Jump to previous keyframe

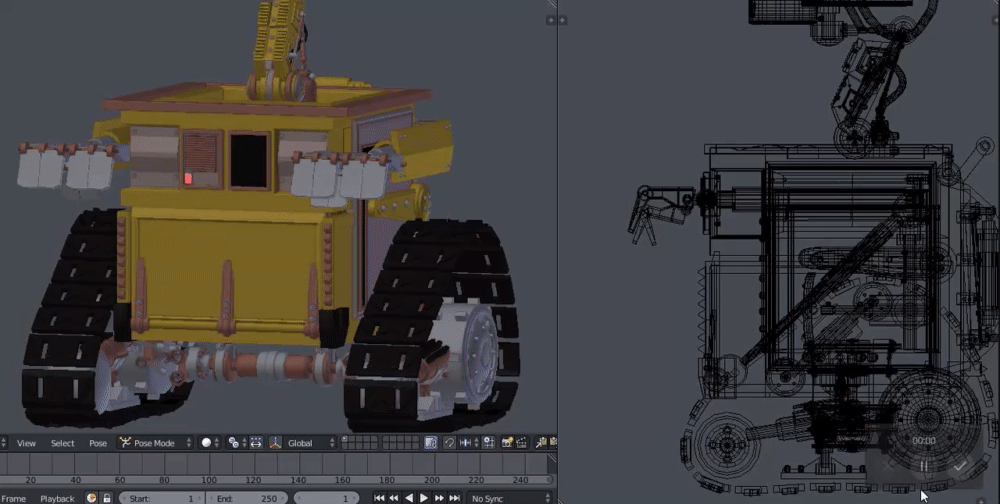pos(394,498)
